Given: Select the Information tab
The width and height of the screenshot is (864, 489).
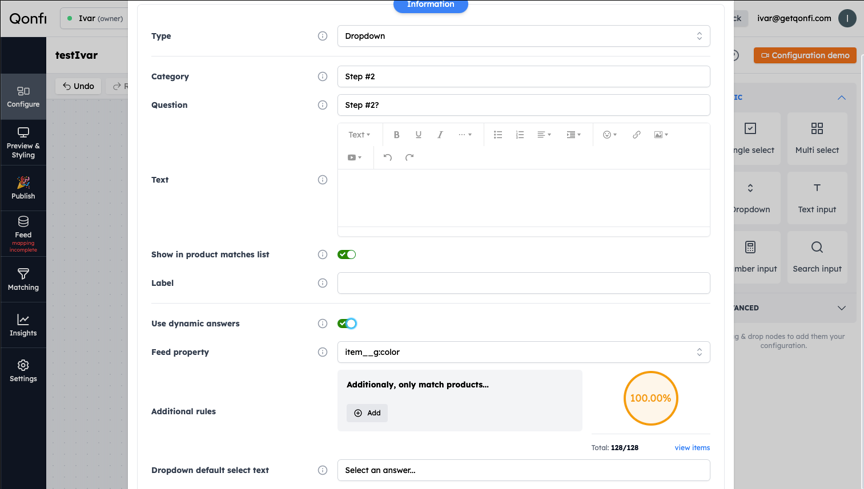Looking at the screenshot, I should point(430,5).
